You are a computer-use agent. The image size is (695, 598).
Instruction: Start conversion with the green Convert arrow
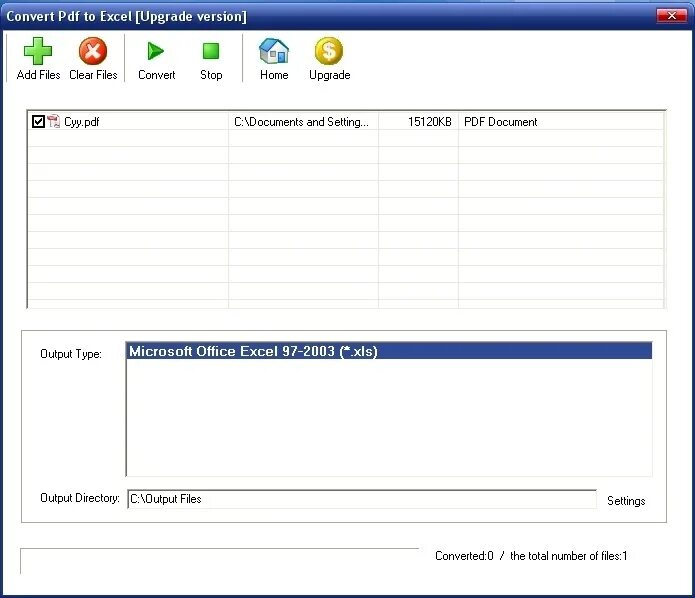click(156, 51)
